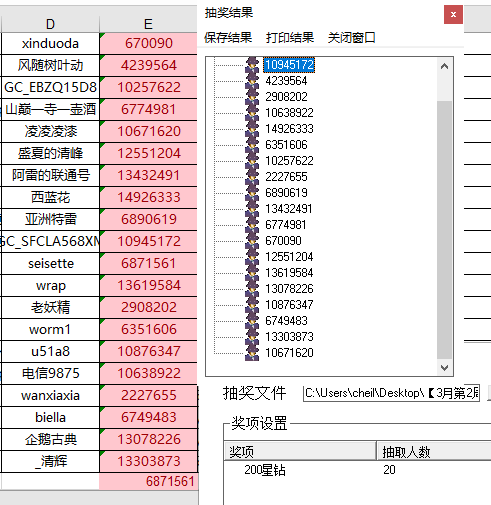Click the 抽奖文件 path input field
This screenshot has height=505, width=491.
(x=391, y=393)
